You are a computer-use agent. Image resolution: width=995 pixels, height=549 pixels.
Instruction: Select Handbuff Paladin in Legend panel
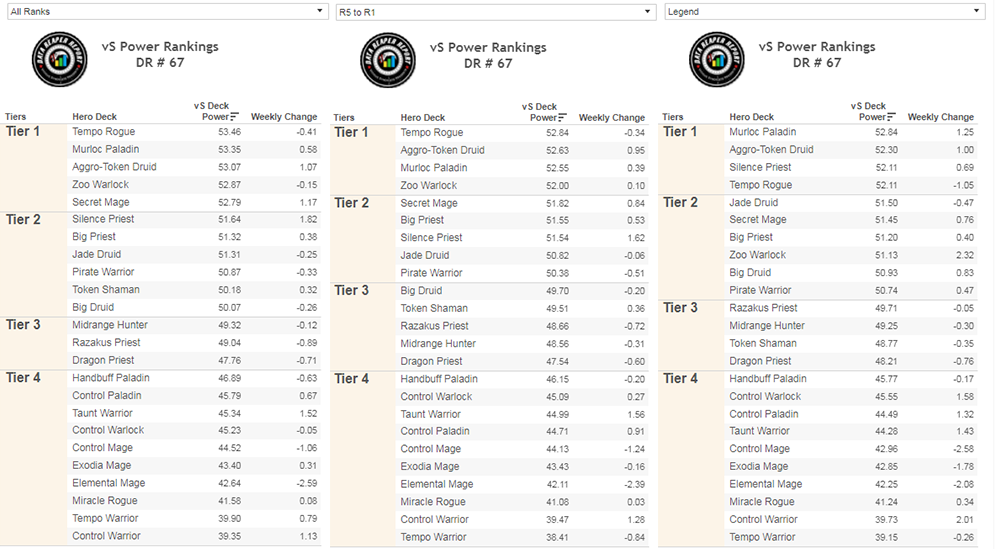[x=768, y=378]
